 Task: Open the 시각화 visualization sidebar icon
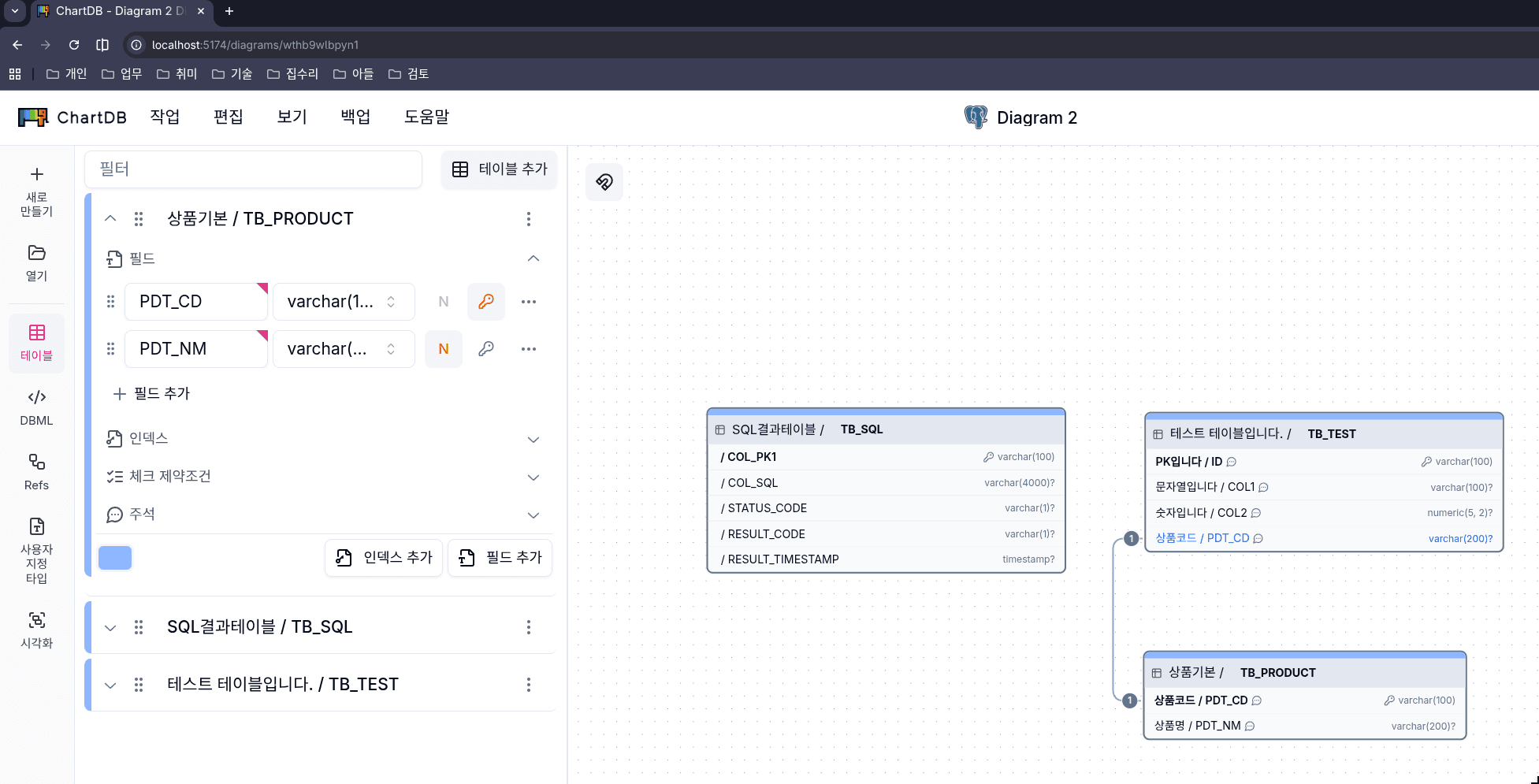[x=36, y=630]
